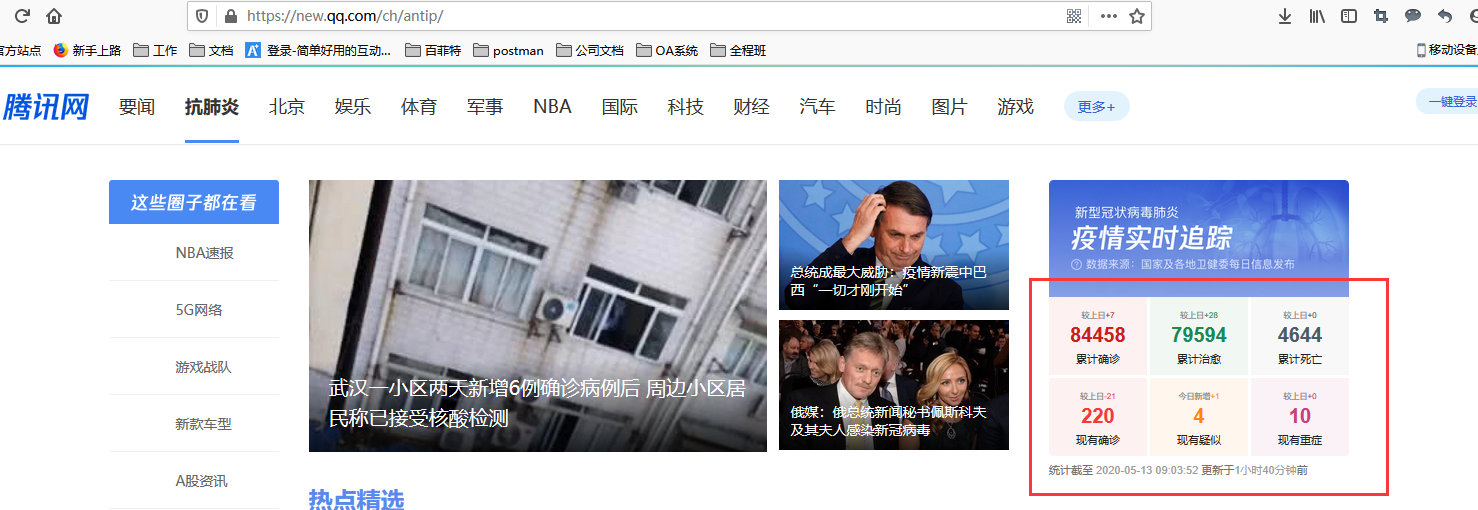Expand the 更多+ navigation menu
The width and height of the screenshot is (1478, 510).
pos(1096,107)
